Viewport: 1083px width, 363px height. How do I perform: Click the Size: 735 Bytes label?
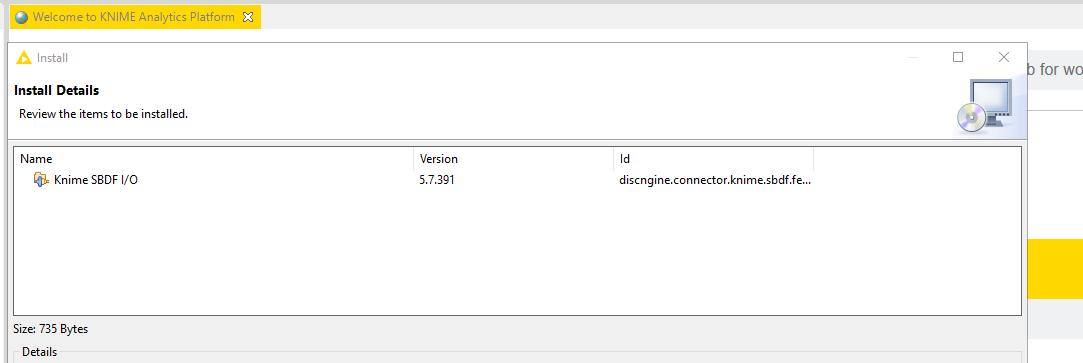pos(50,329)
